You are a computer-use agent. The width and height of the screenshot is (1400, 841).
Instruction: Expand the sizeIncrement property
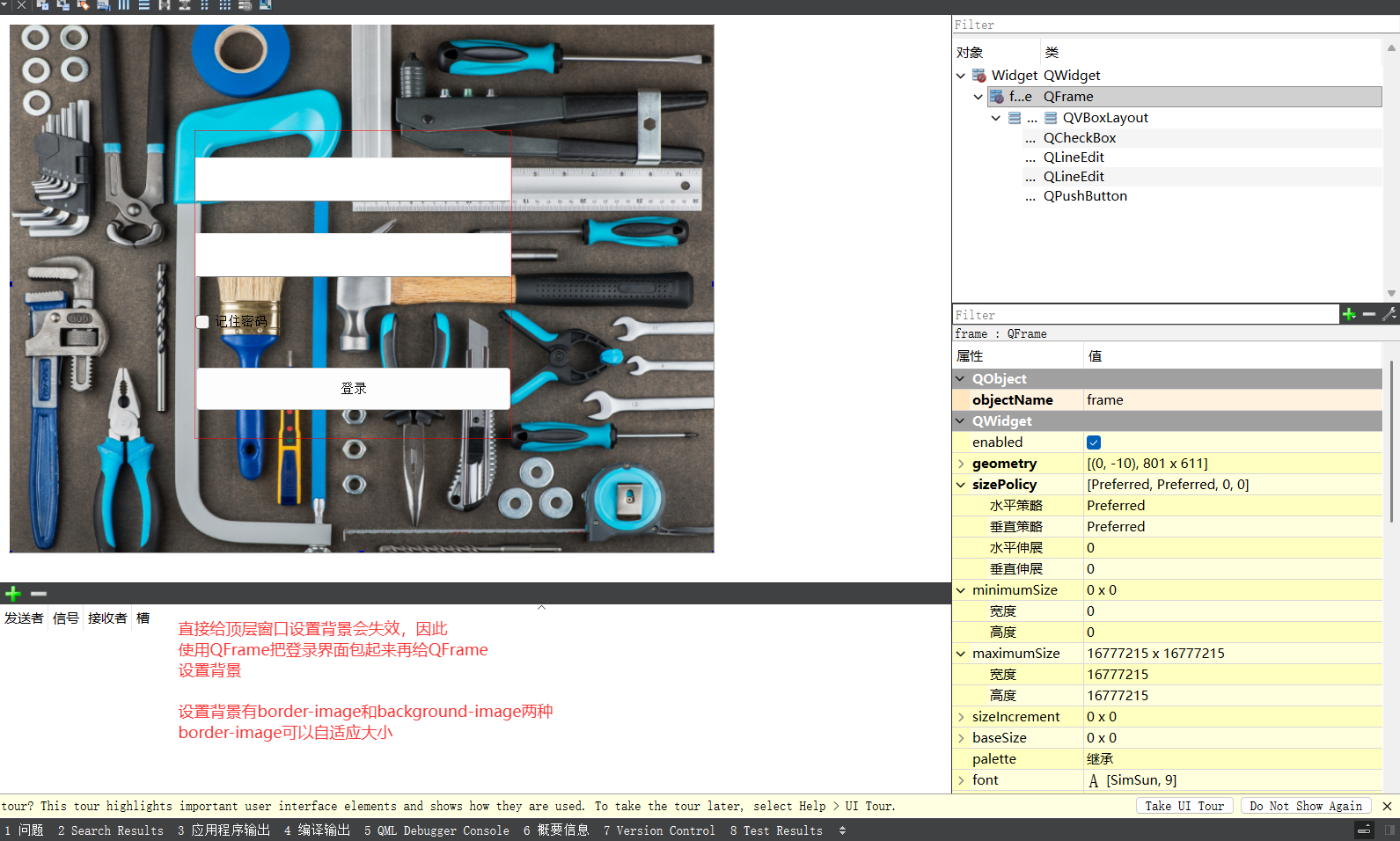click(x=961, y=717)
